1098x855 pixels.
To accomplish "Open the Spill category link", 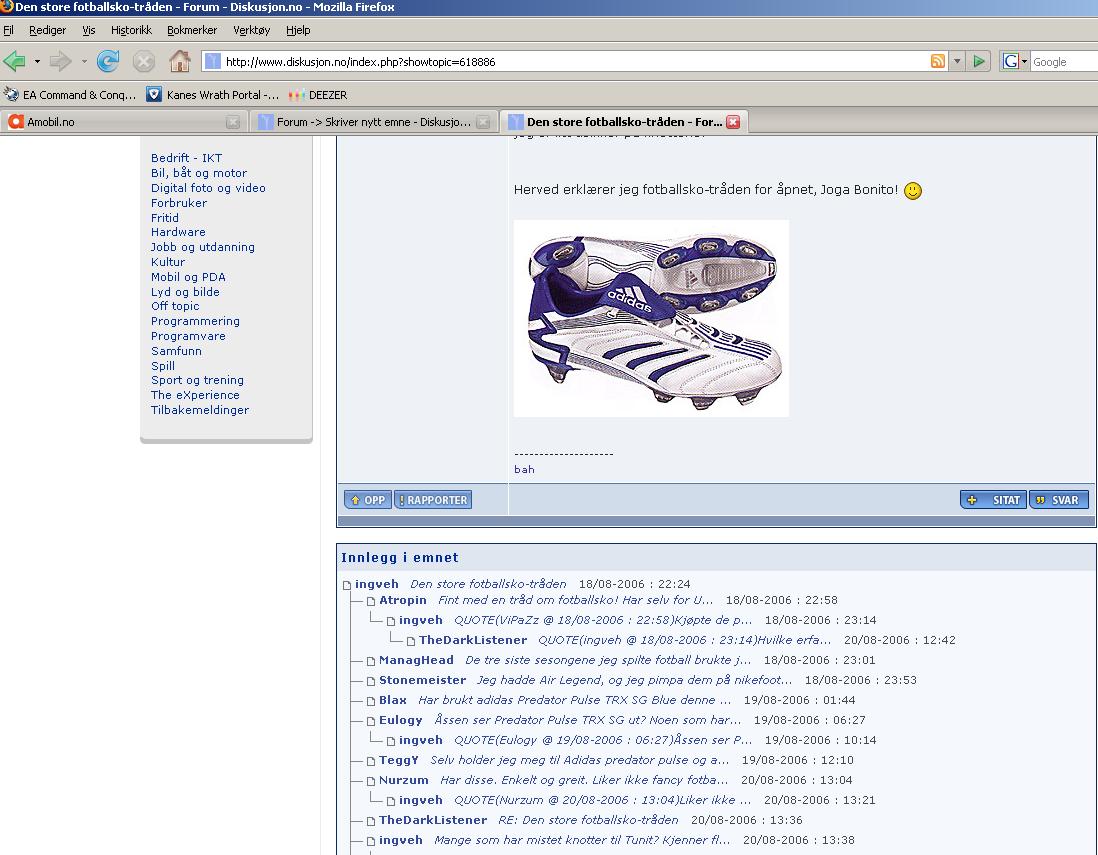I will [162, 366].
